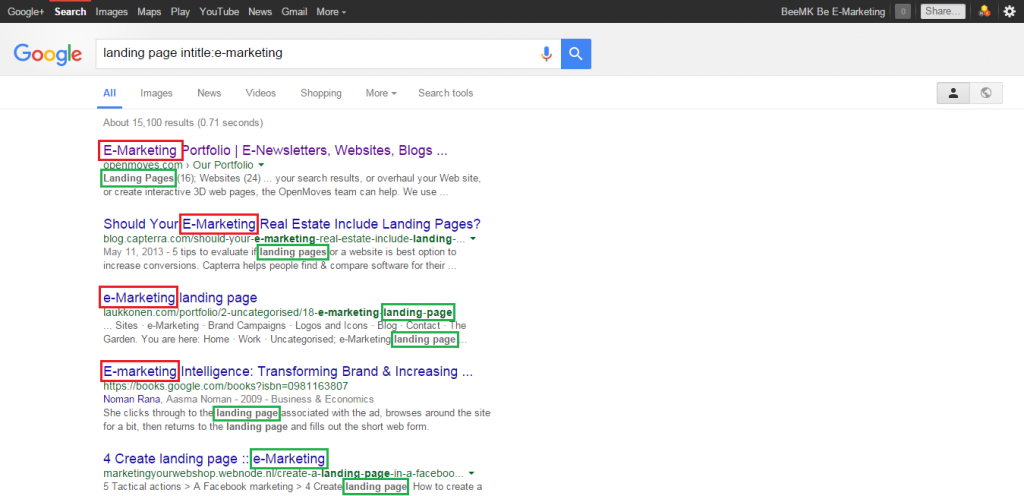
Task: Click the Noman Rana author link
Action: 133,399
